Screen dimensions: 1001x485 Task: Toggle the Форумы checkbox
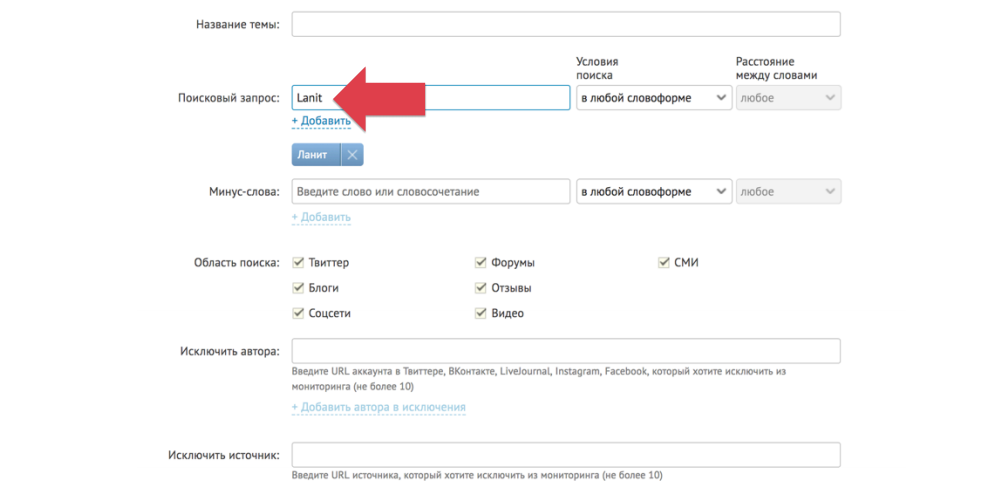point(481,262)
